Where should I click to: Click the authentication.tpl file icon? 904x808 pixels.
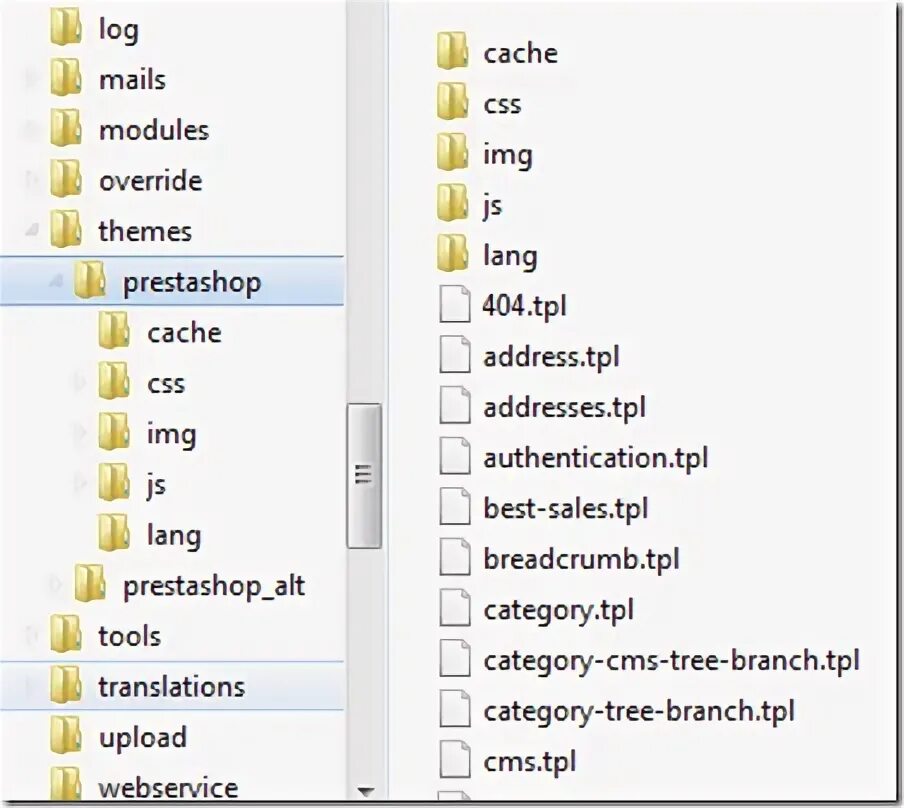455,457
